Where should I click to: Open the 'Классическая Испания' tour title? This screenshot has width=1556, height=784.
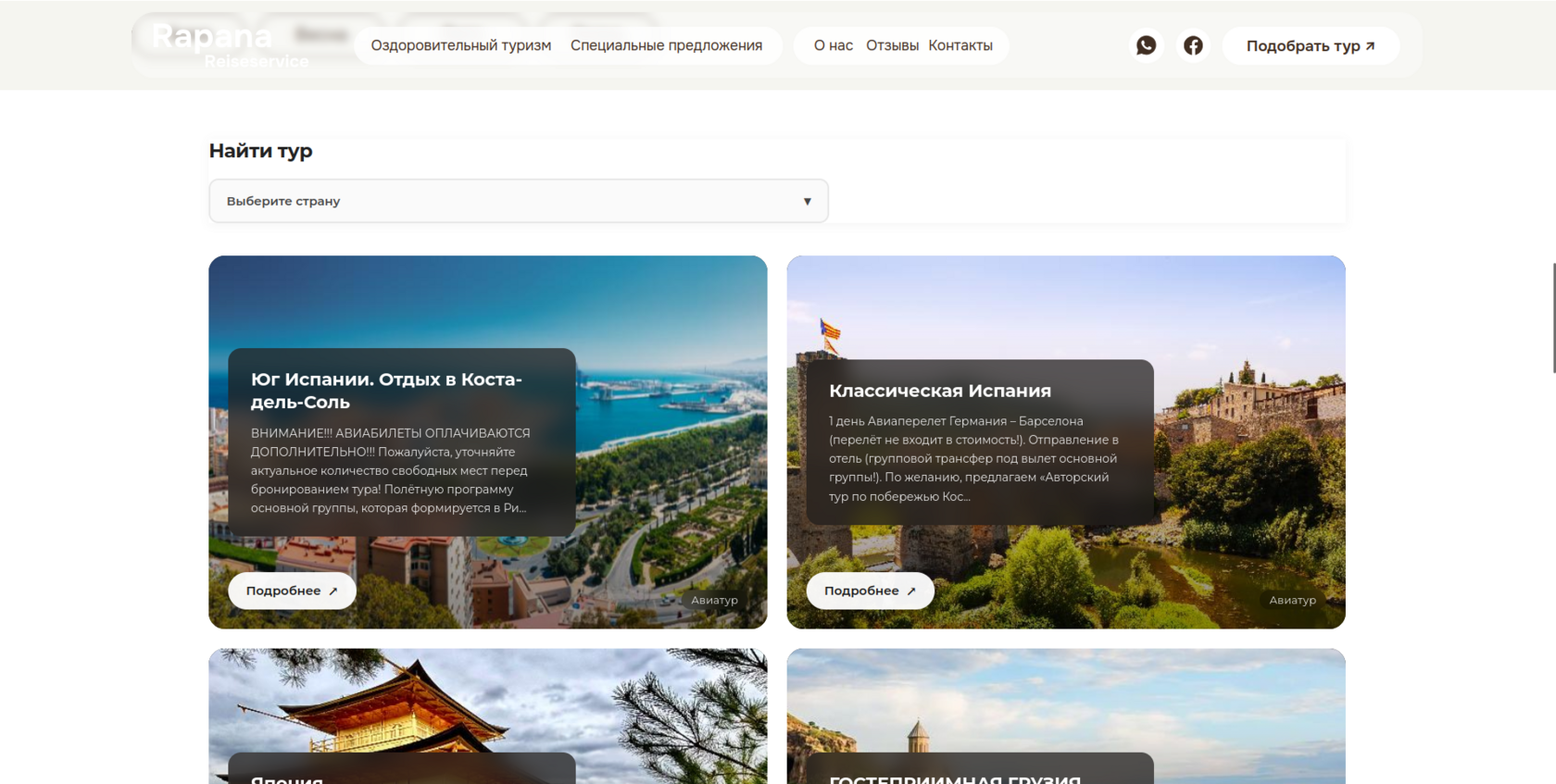940,391
